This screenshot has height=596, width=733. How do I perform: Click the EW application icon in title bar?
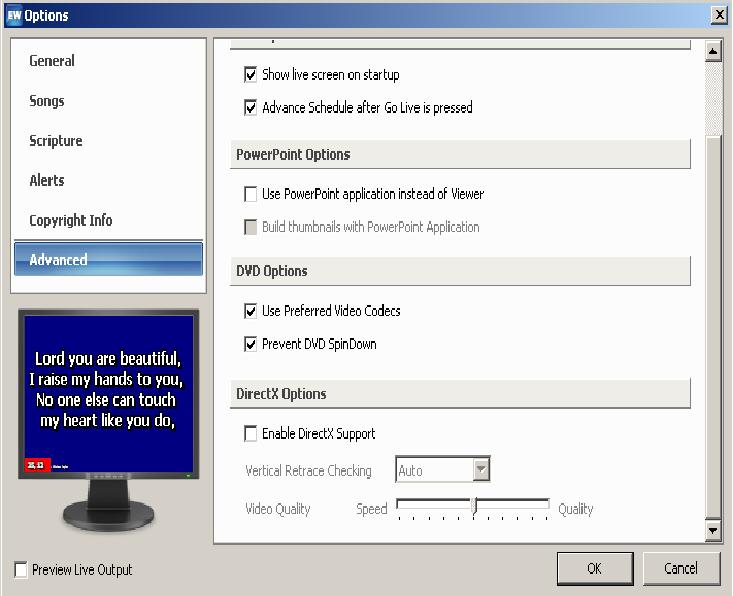click(14, 15)
